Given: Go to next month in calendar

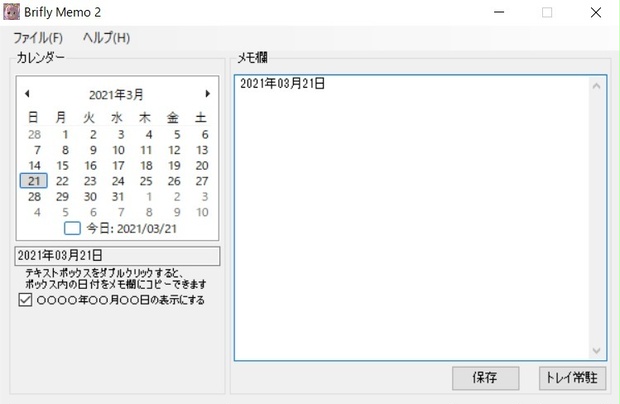Looking at the screenshot, I should coord(208,94).
